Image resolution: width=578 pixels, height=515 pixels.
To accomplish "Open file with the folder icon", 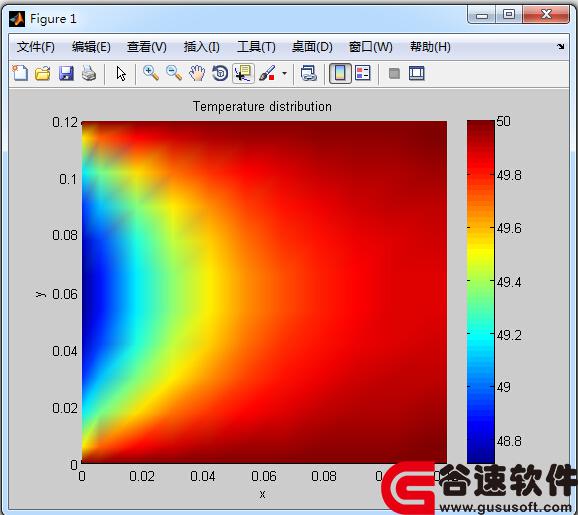I will (43, 73).
